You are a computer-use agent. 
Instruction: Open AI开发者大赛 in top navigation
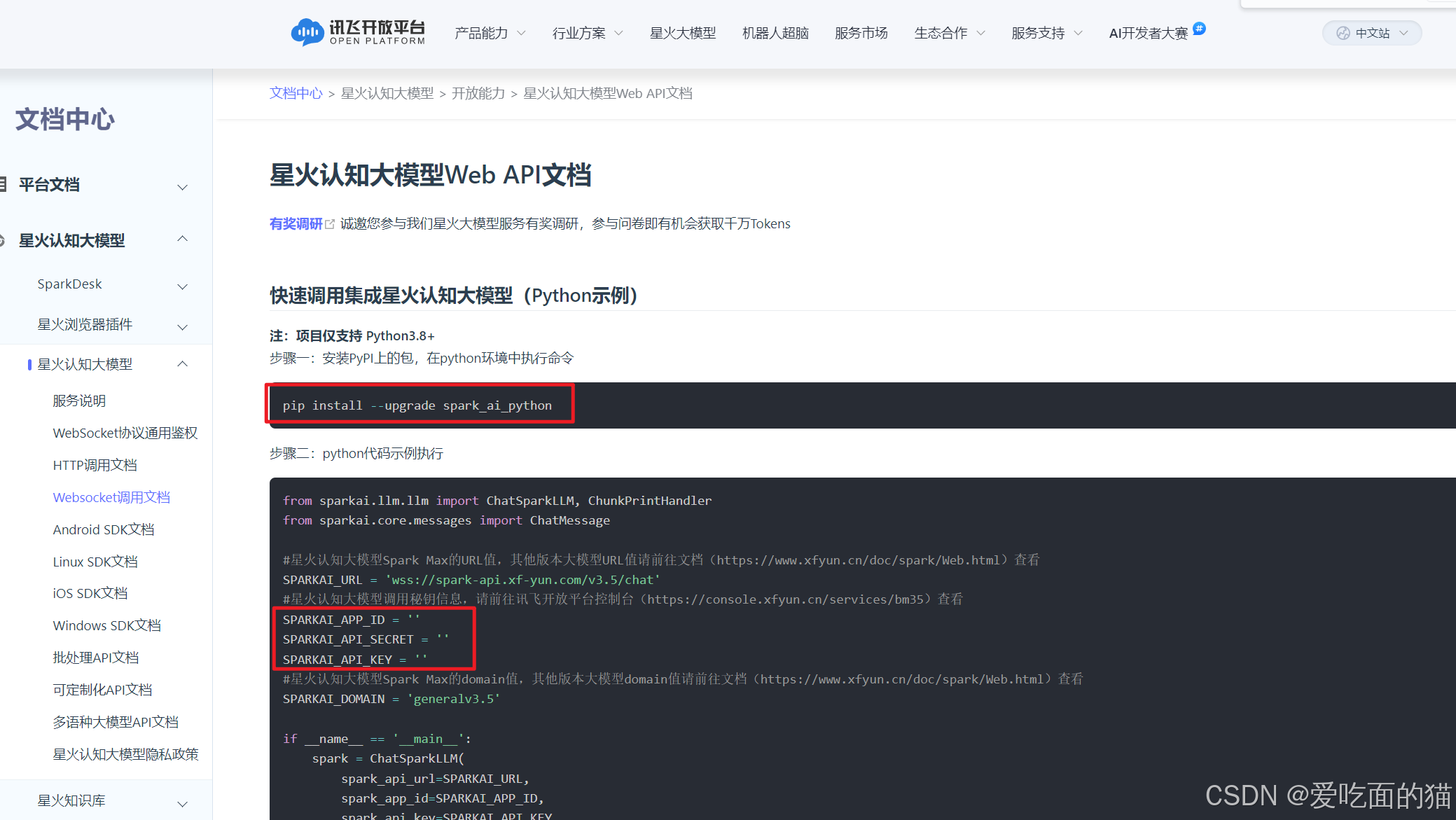coord(1149,33)
